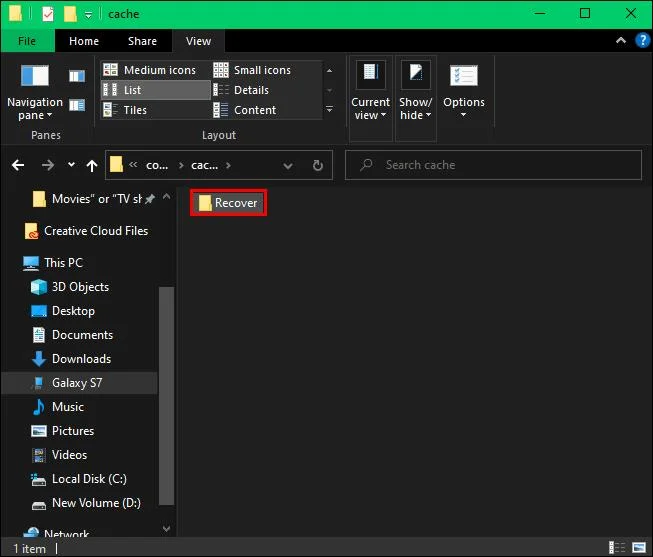Expand the layout gallery More arrow
653x557 pixels.
pos(329,110)
